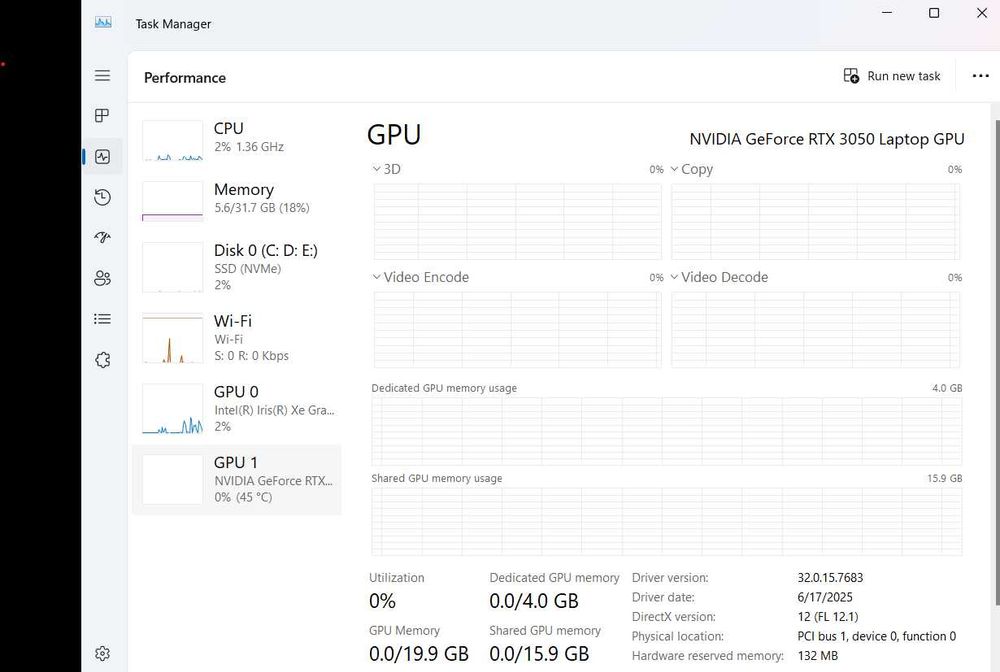Open the hamburger navigation menu
Viewport: 1000px width, 672px height.
coord(102,76)
